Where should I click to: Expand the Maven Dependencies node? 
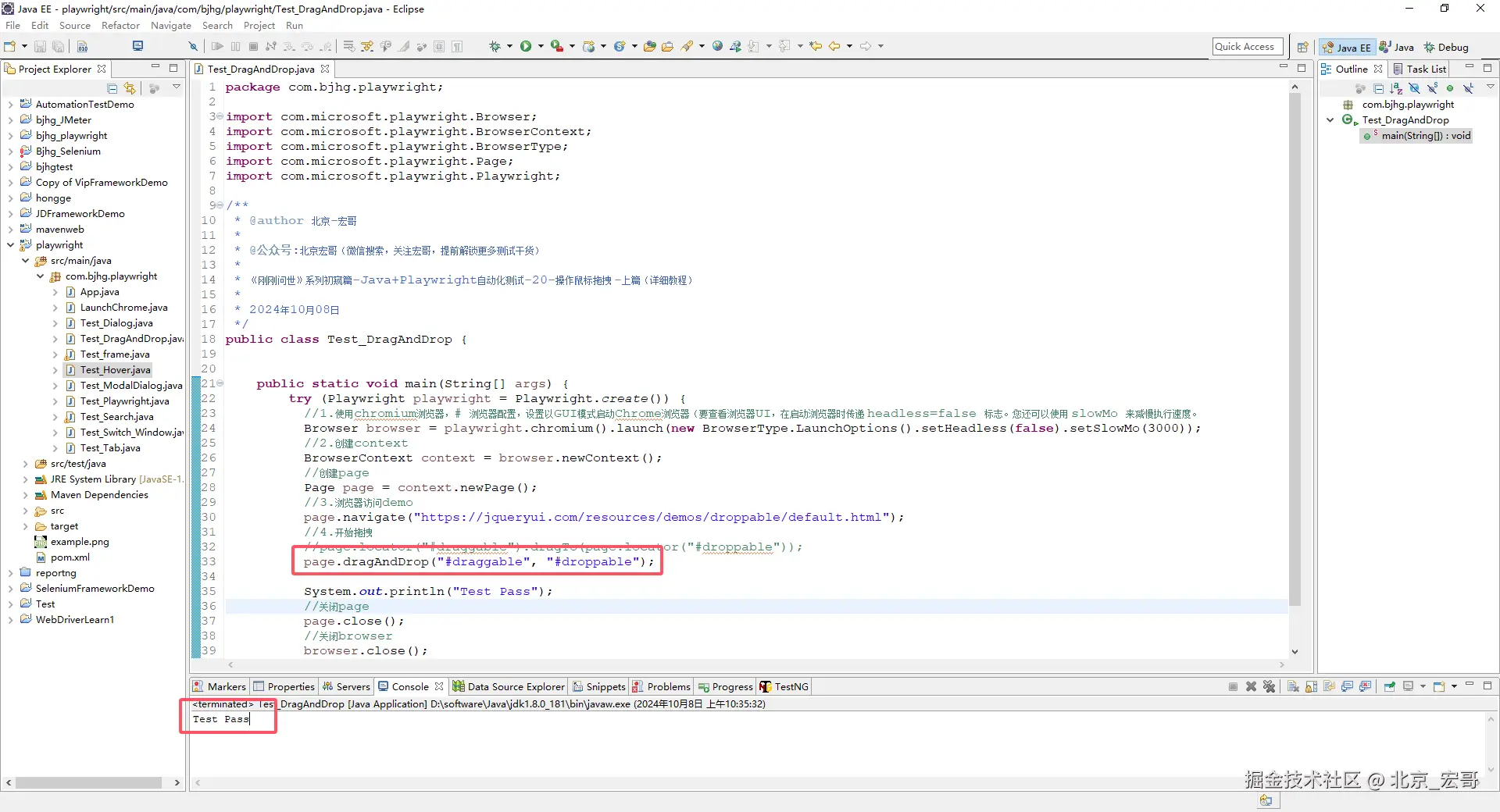tap(25, 494)
